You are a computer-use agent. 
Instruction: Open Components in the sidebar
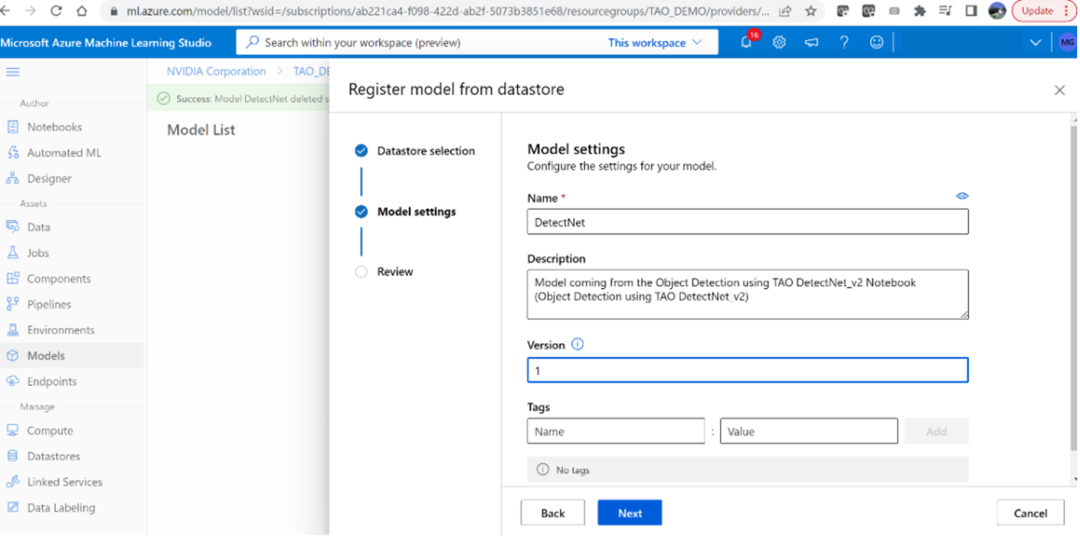(x=59, y=278)
